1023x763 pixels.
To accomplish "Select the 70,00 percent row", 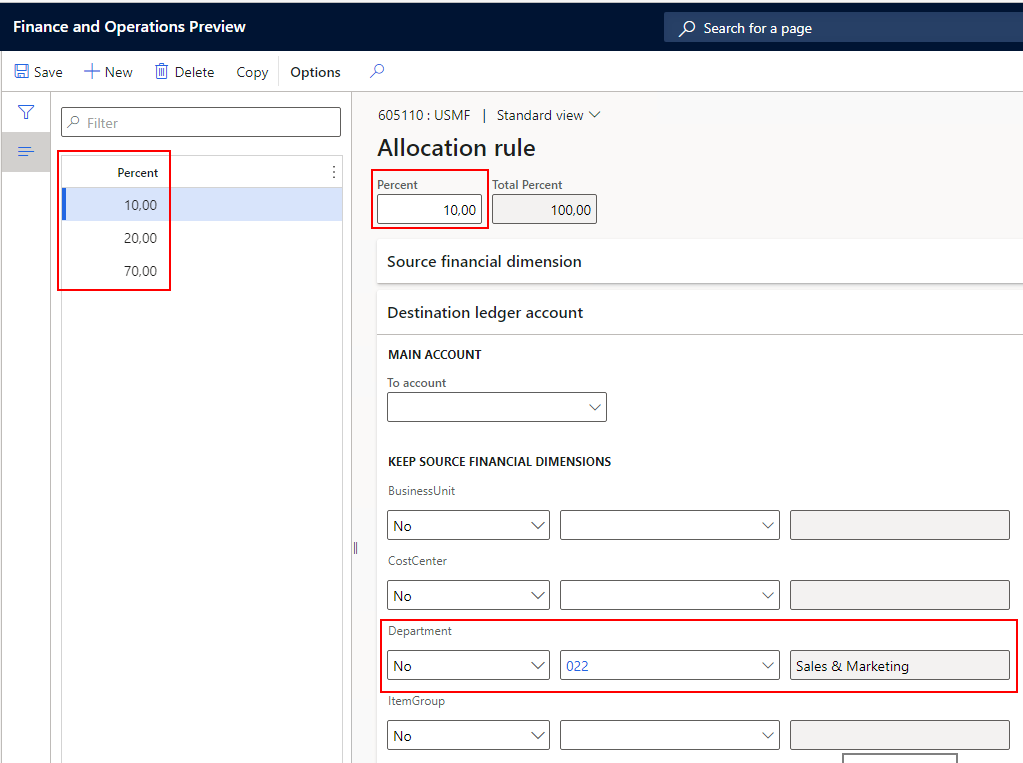I will tap(140, 271).
